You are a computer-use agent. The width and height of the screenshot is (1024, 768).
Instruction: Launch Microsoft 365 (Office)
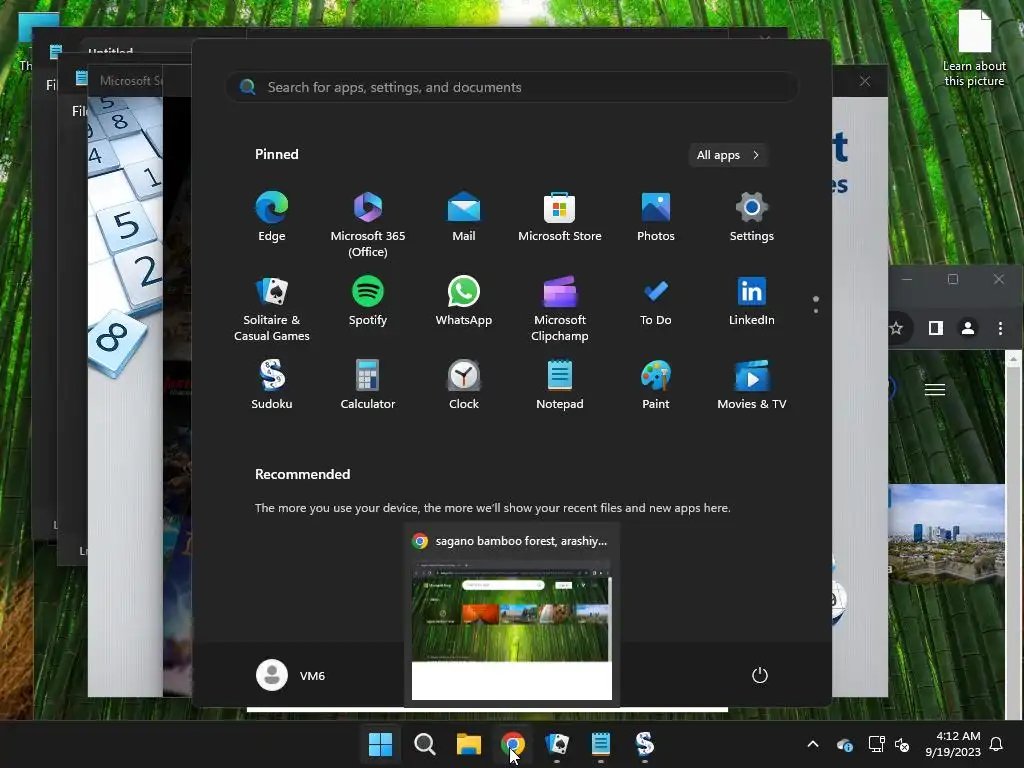[x=368, y=225]
